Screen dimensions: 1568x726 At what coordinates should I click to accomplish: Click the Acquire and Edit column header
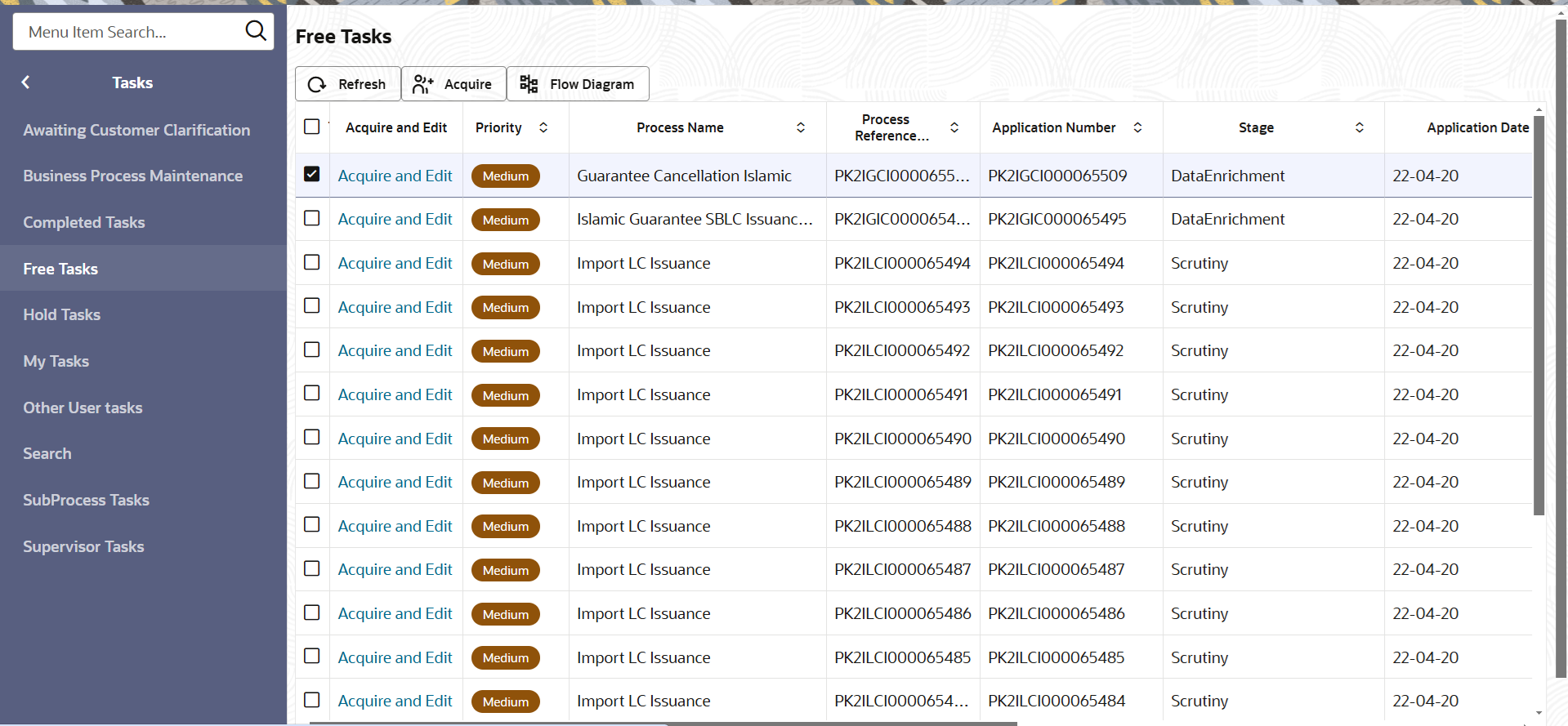[396, 127]
